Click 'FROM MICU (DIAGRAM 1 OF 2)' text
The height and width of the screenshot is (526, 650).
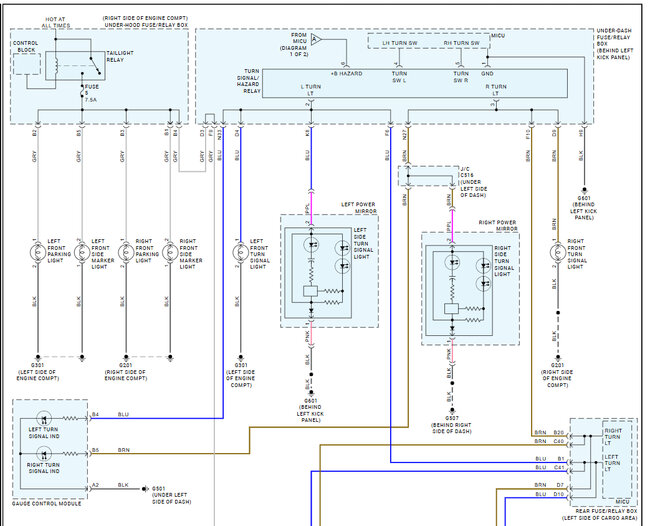(x=293, y=45)
